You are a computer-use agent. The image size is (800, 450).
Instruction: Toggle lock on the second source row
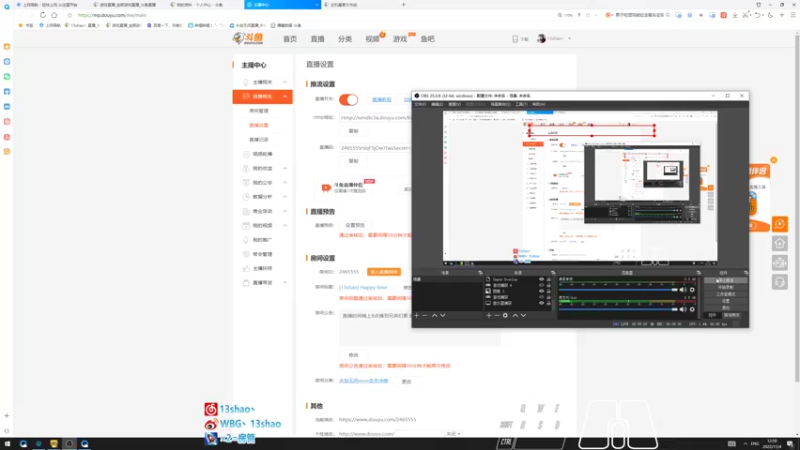click(x=548, y=285)
